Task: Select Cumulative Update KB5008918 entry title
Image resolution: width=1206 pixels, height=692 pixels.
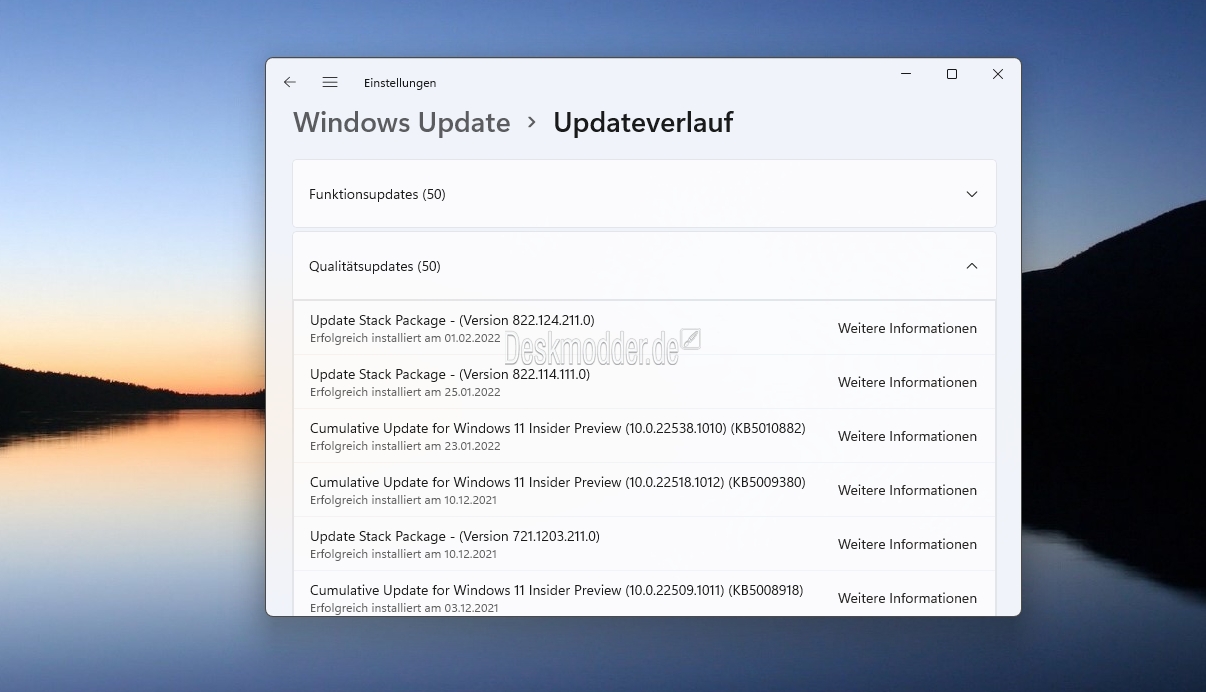Action: point(557,590)
